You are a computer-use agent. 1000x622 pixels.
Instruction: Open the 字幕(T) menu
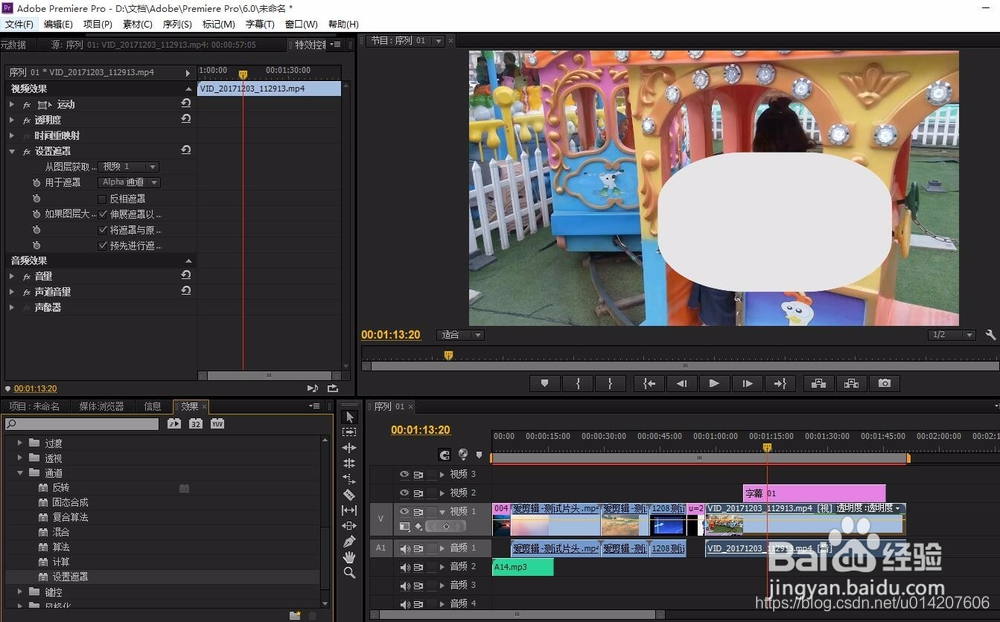260,24
